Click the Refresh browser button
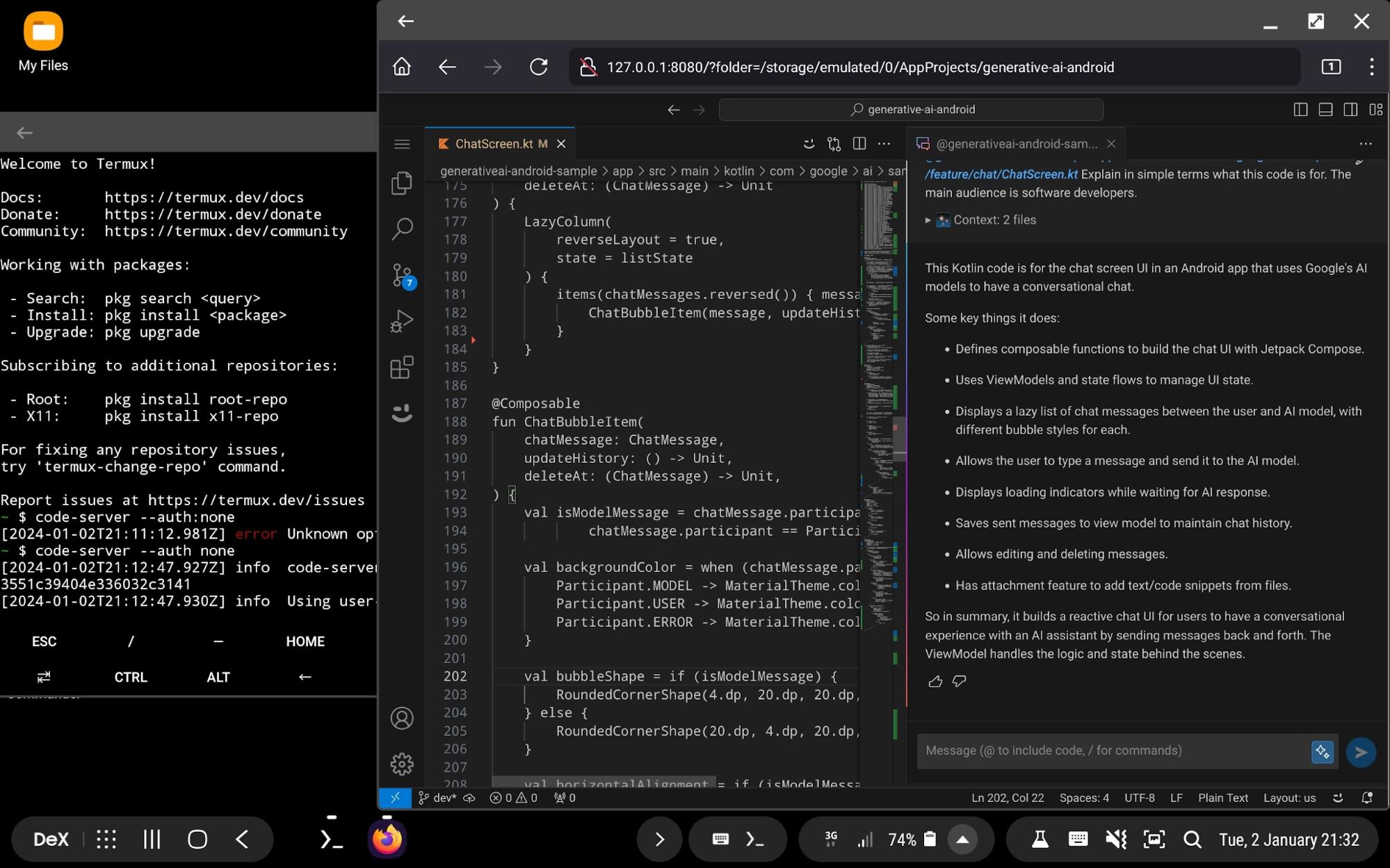The width and height of the screenshot is (1390, 868). pos(539,67)
